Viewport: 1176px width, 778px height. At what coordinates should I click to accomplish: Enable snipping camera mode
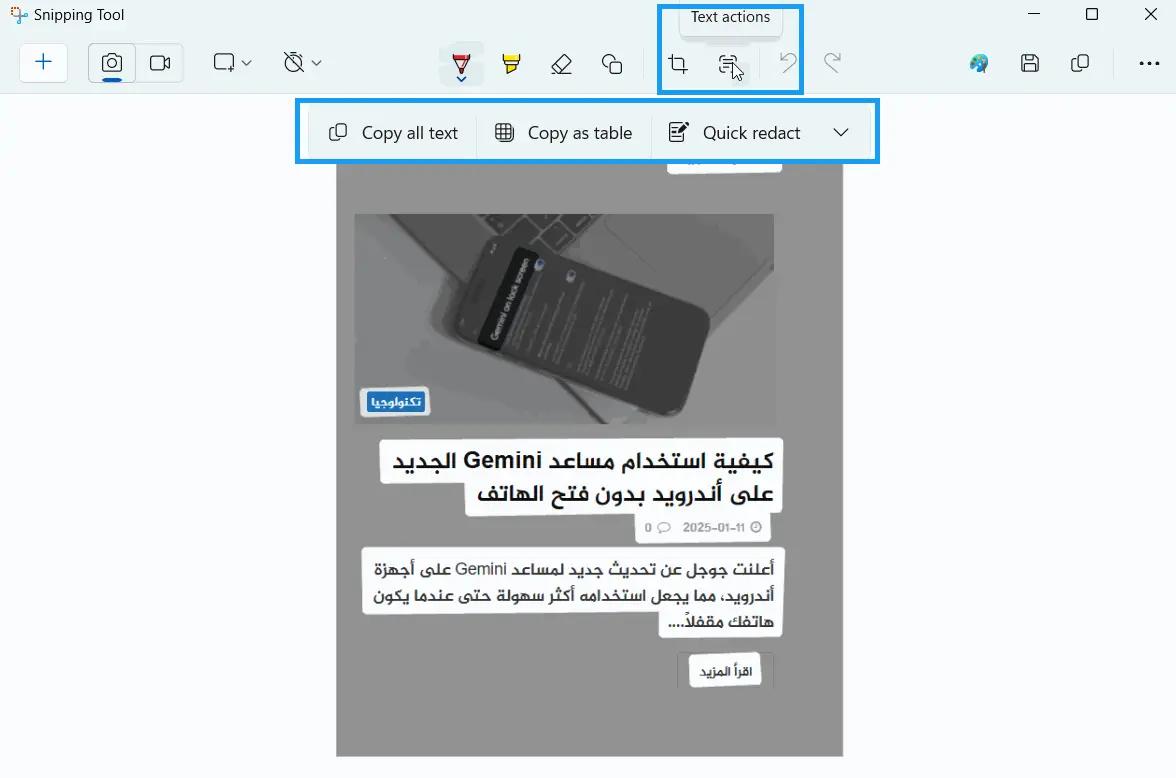(x=111, y=62)
